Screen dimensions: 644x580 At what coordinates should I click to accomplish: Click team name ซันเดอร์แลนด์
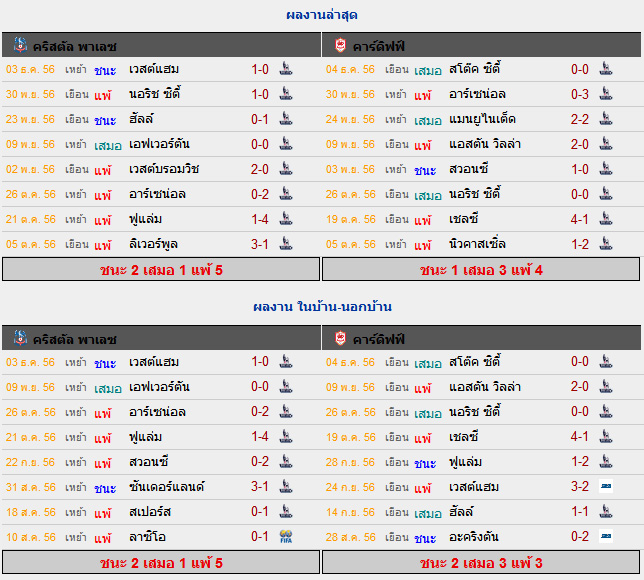166,487
